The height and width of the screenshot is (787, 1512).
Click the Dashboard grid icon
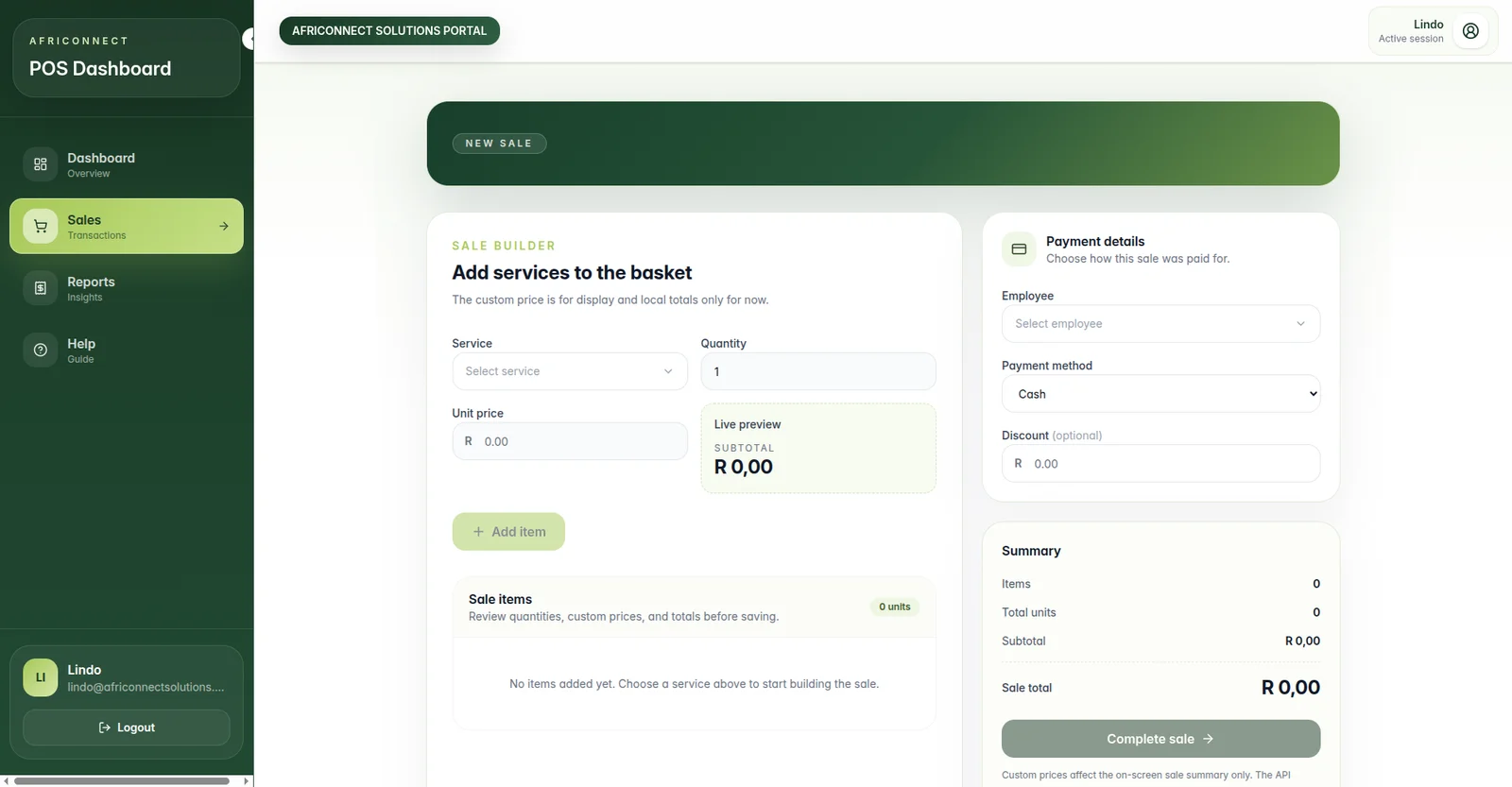click(x=41, y=164)
